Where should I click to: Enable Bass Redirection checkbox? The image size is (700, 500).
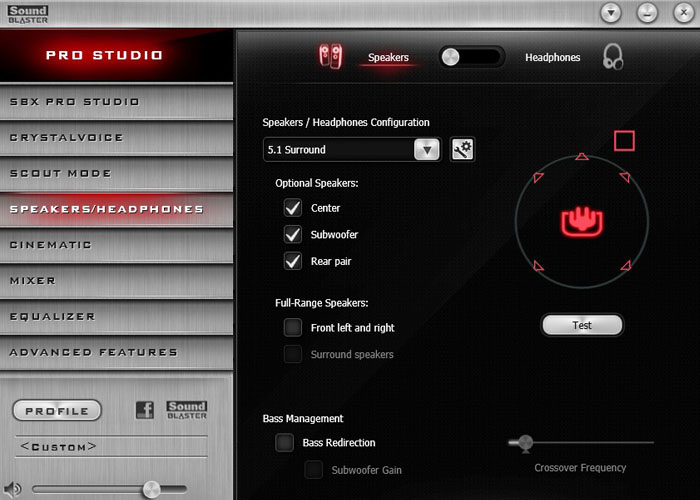(x=284, y=442)
